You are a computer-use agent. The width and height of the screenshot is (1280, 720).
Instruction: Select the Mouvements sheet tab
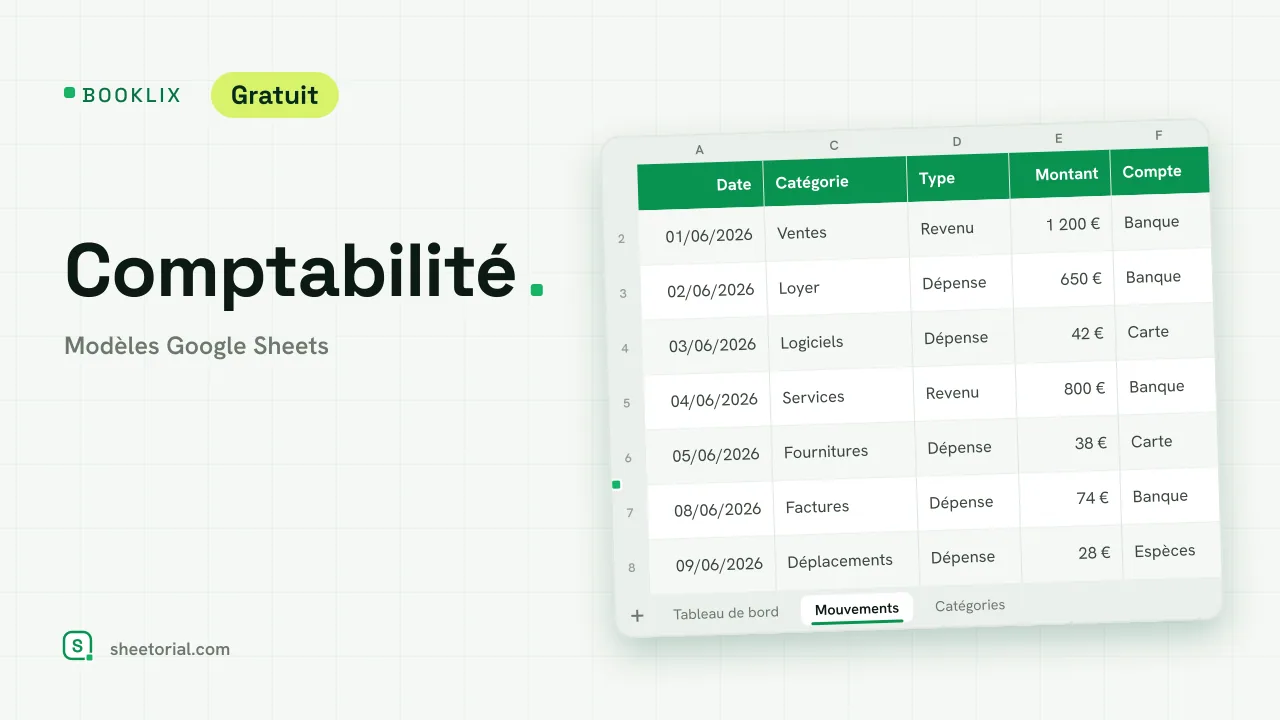tap(857, 609)
